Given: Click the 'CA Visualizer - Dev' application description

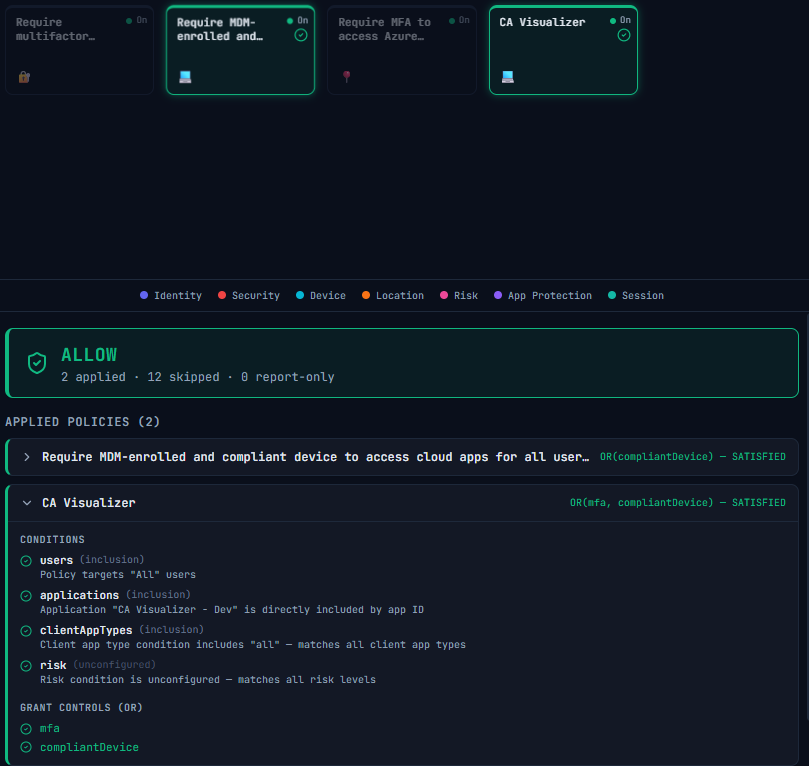Looking at the screenshot, I should coord(232,610).
